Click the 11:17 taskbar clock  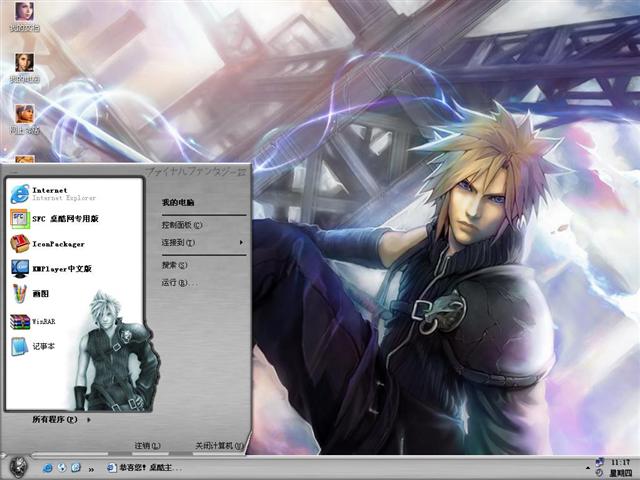coord(620,462)
